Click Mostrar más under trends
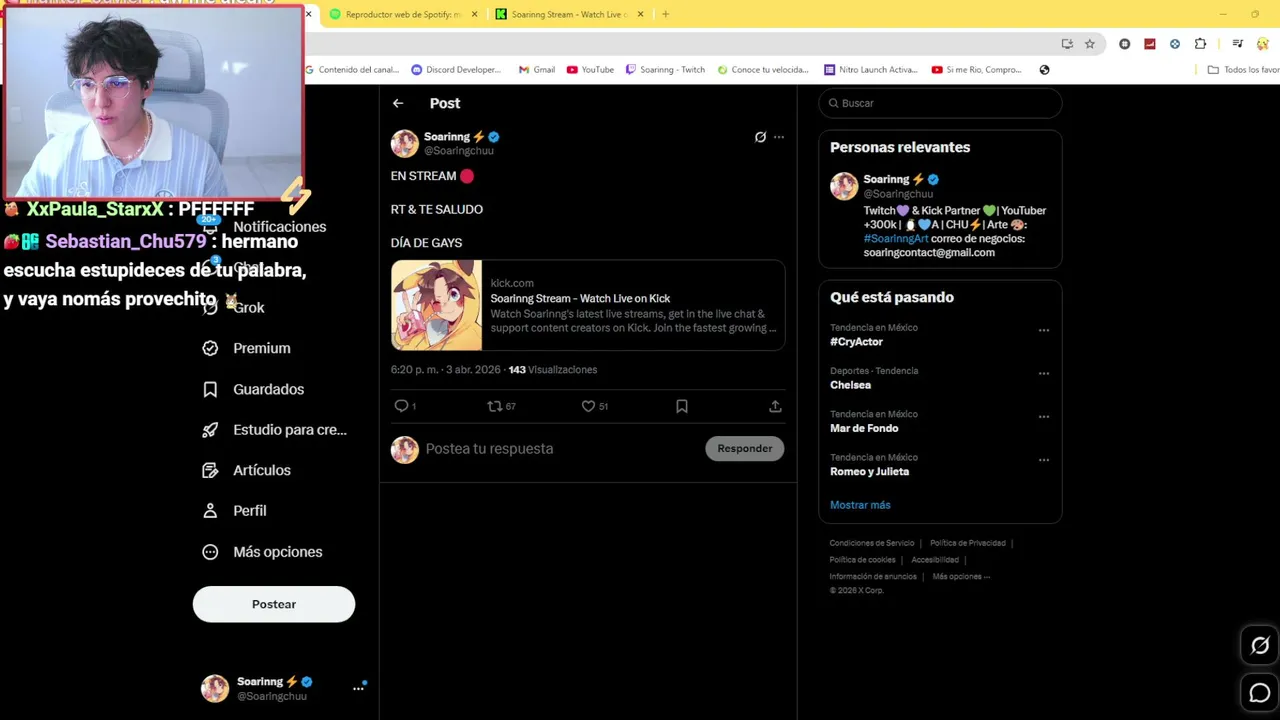This screenshot has width=1280, height=720. [x=860, y=505]
